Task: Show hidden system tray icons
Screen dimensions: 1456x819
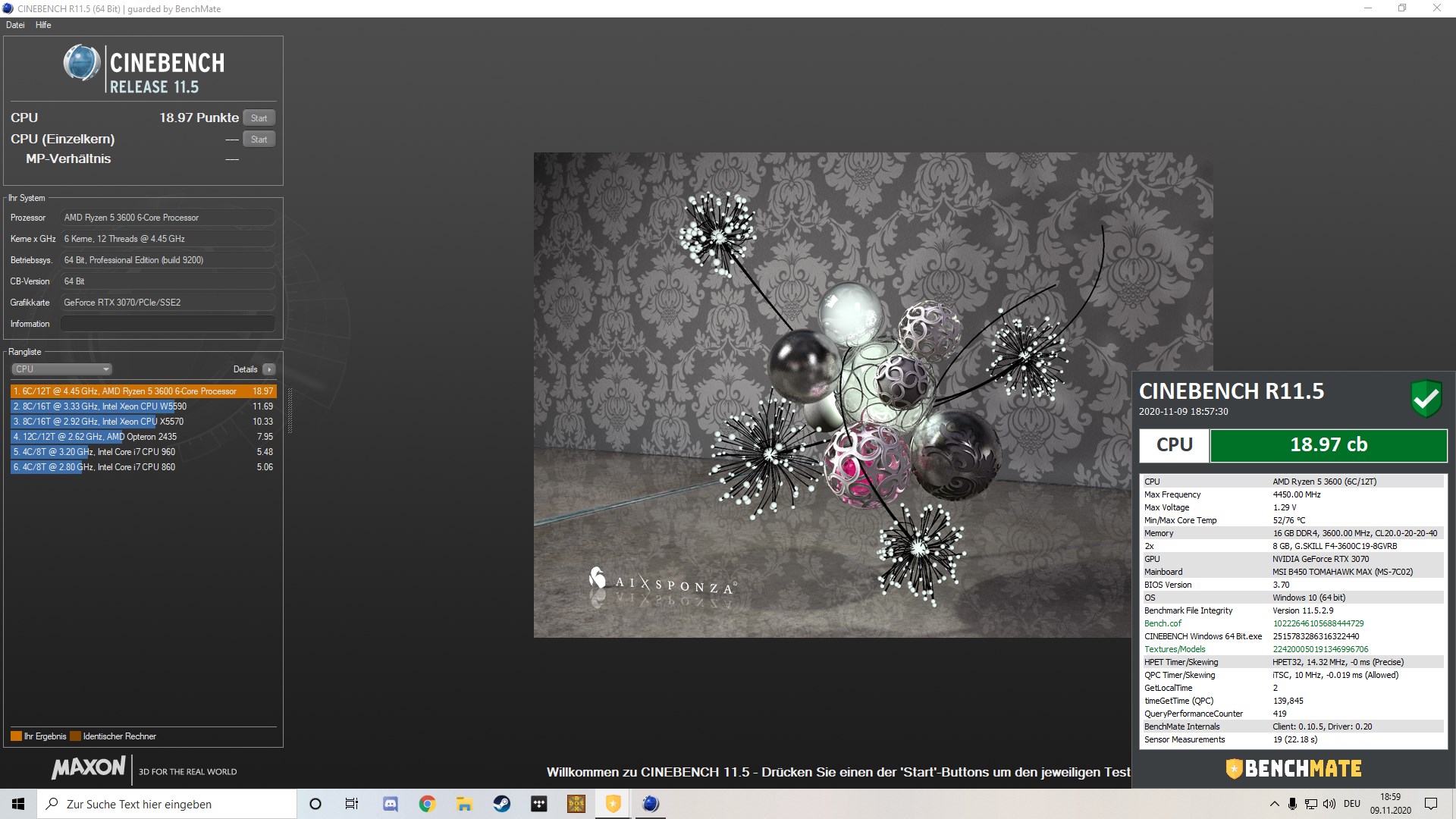Action: pos(1274,804)
